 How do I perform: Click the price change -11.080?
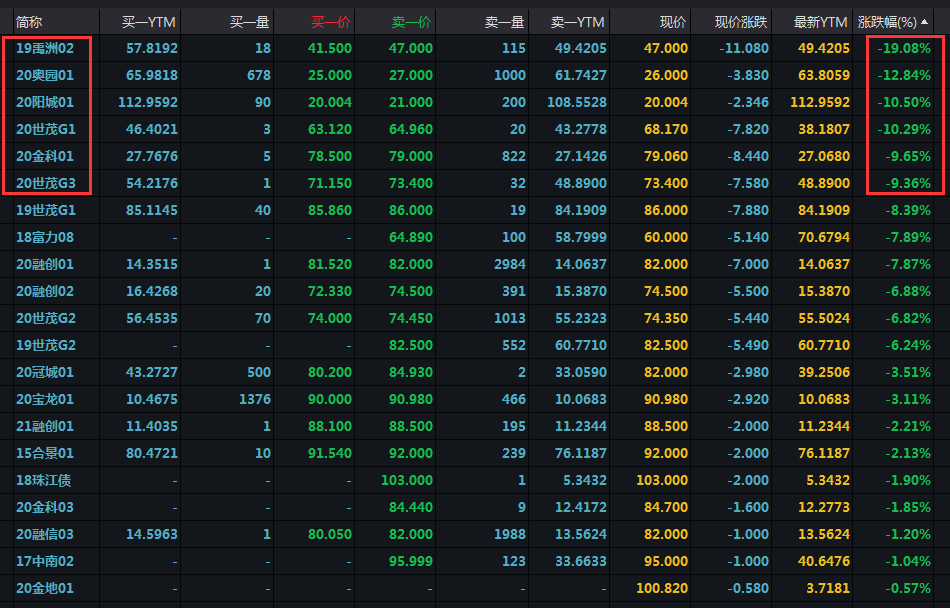click(744, 48)
